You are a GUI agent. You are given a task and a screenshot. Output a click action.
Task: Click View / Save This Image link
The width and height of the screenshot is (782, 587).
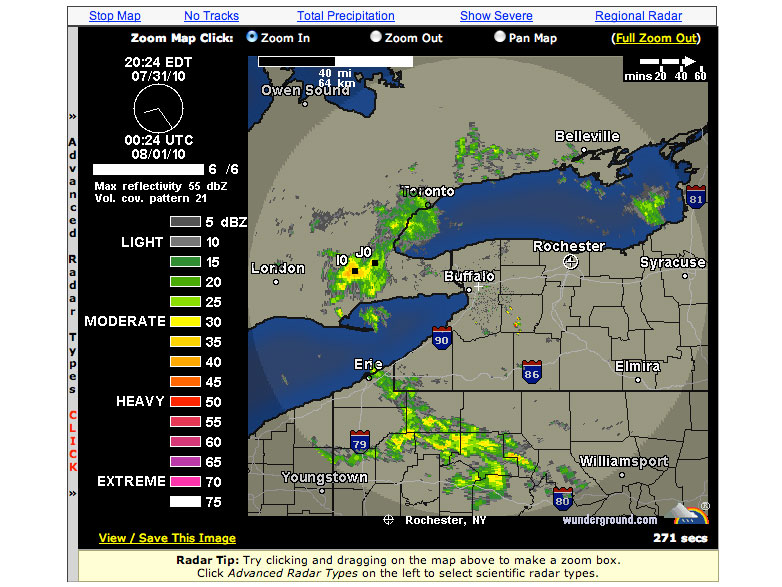pos(167,538)
